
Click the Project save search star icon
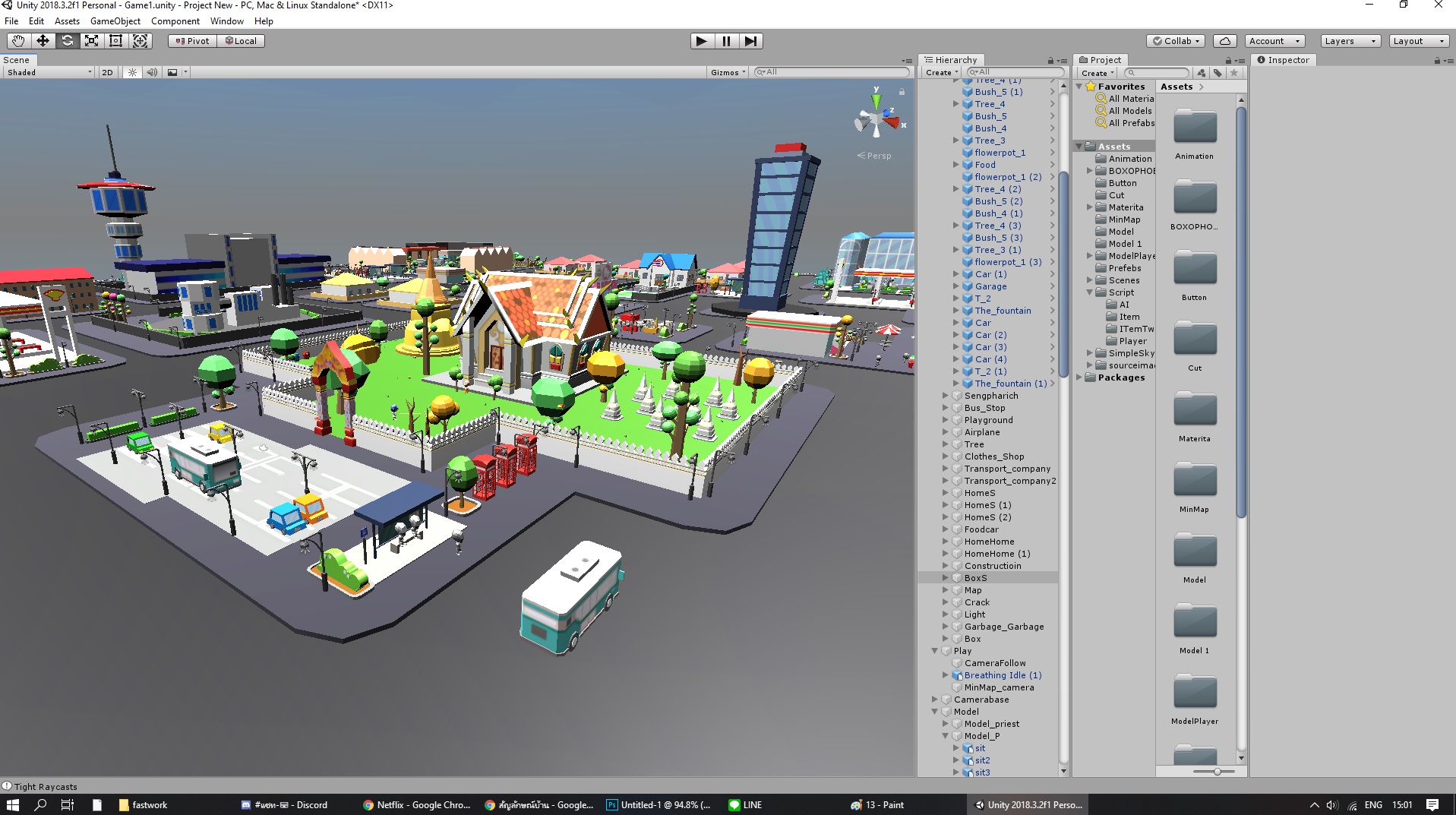[1234, 73]
